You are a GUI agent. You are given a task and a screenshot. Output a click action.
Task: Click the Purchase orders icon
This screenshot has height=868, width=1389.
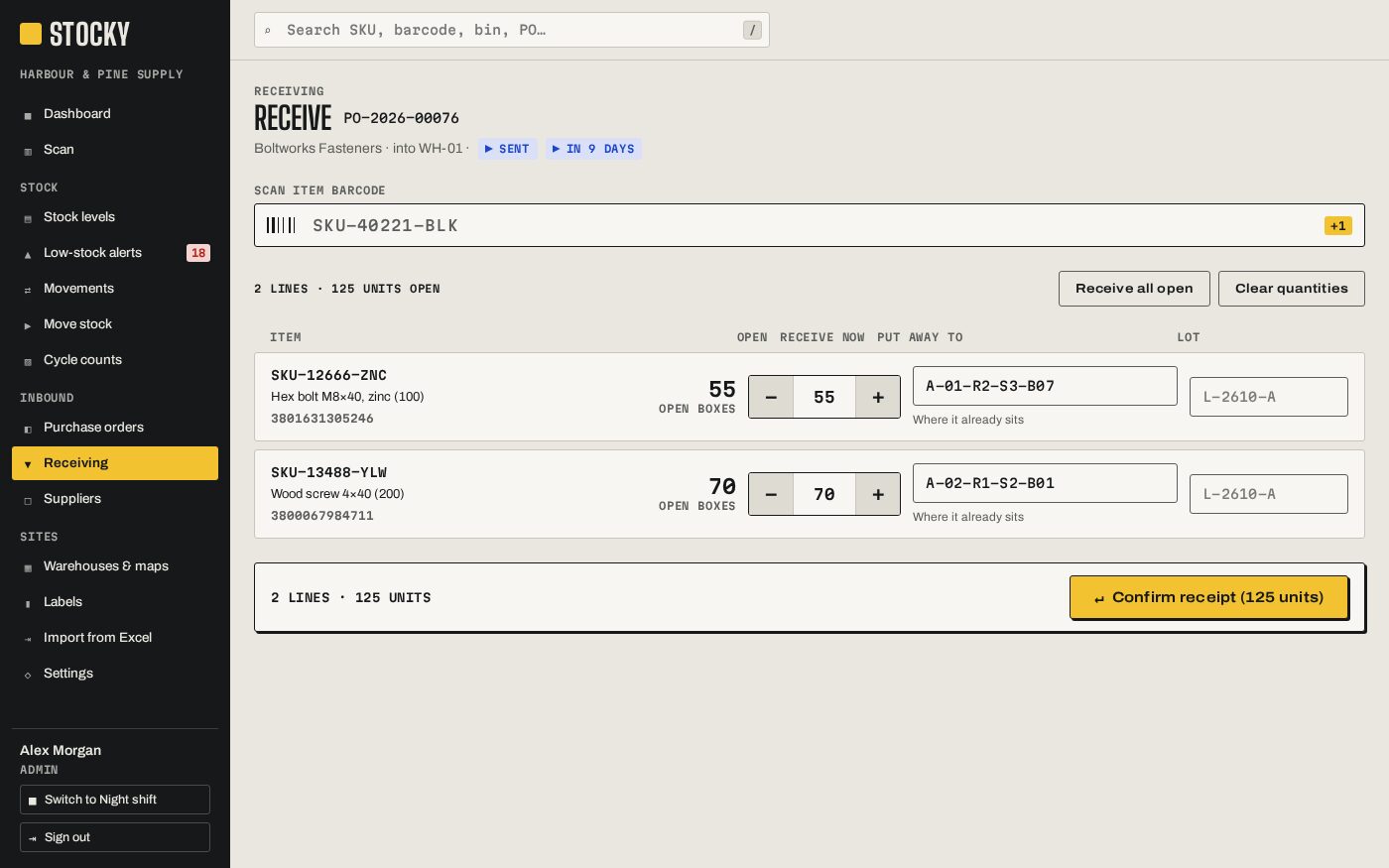28,429
